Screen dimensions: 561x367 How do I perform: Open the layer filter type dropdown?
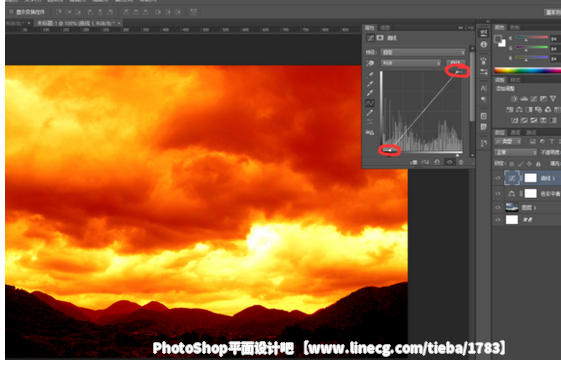coord(508,142)
